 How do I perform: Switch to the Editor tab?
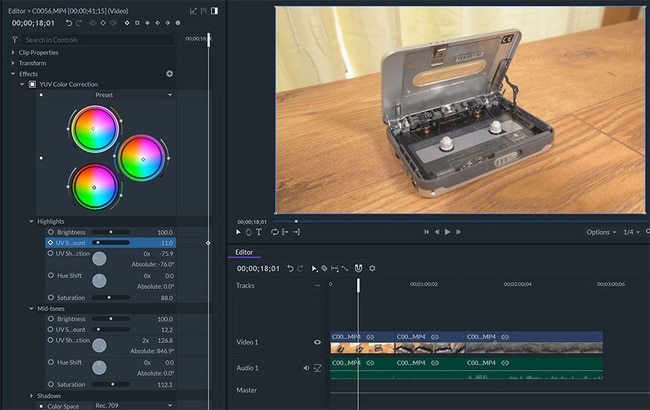(x=244, y=252)
